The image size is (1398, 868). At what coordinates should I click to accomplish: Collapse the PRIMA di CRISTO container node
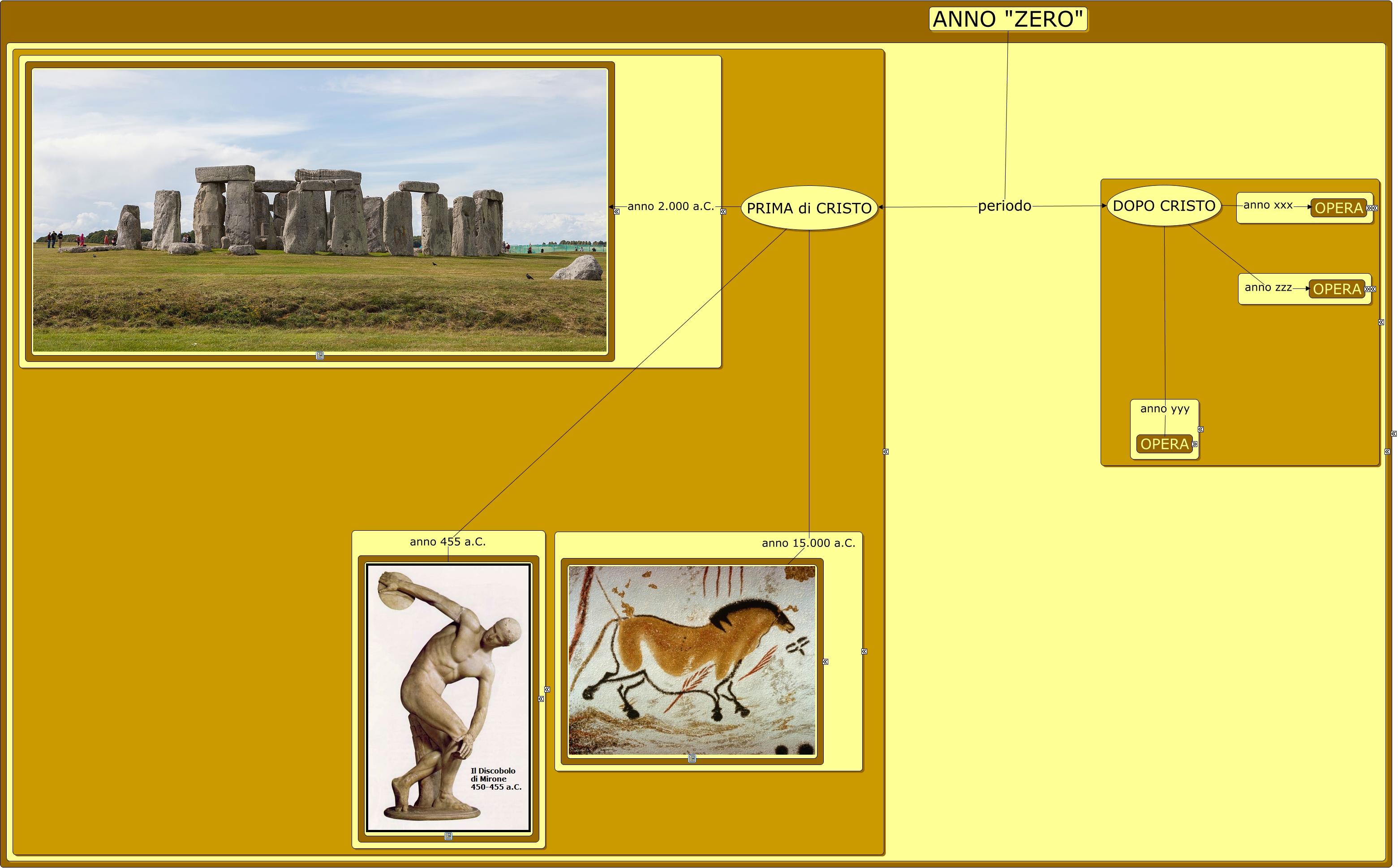coord(886,452)
